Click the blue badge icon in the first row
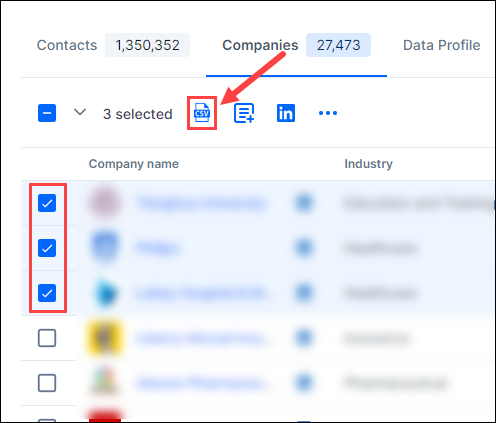 [x=303, y=203]
